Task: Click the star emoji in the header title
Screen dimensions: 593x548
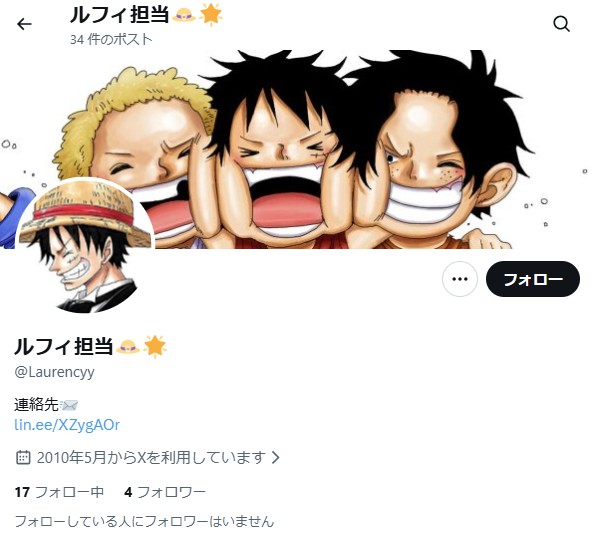Action: (x=211, y=14)
